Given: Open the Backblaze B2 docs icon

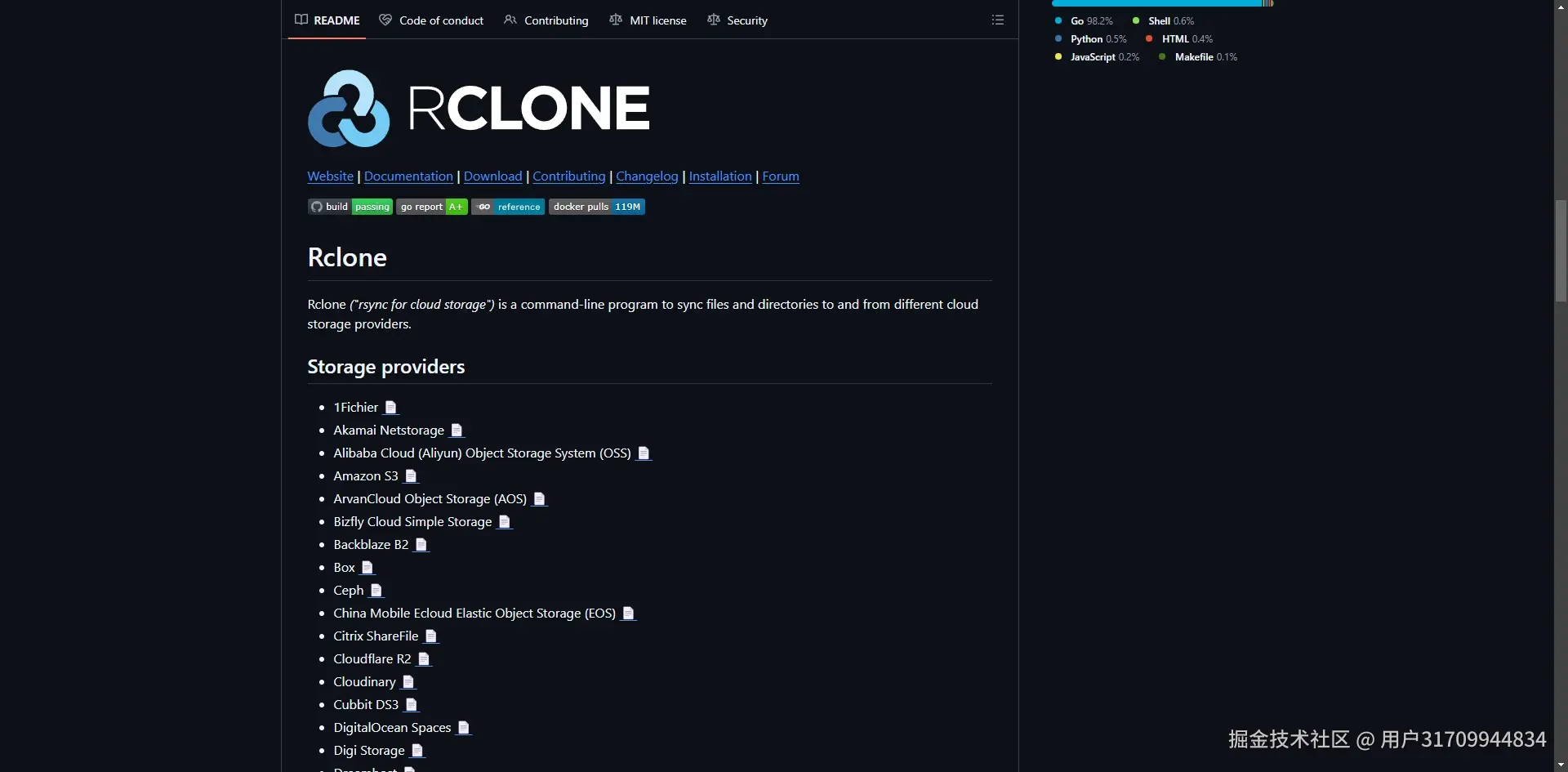Looking at the screenshot, I should pyautogui.click(x=421, y=545).
